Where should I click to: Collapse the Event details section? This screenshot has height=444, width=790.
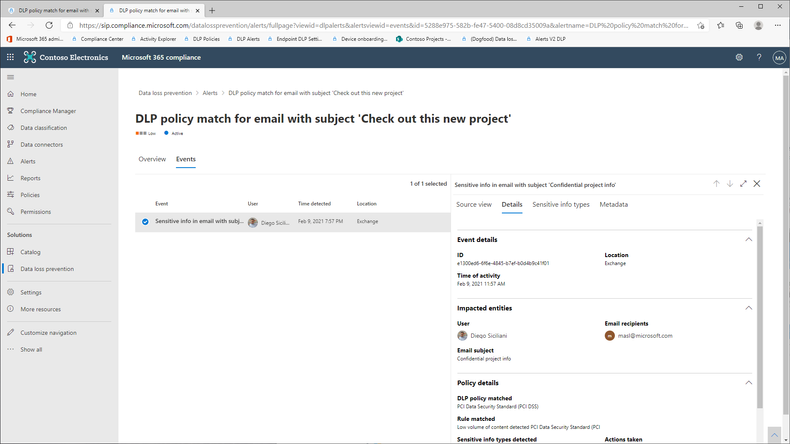749,240
